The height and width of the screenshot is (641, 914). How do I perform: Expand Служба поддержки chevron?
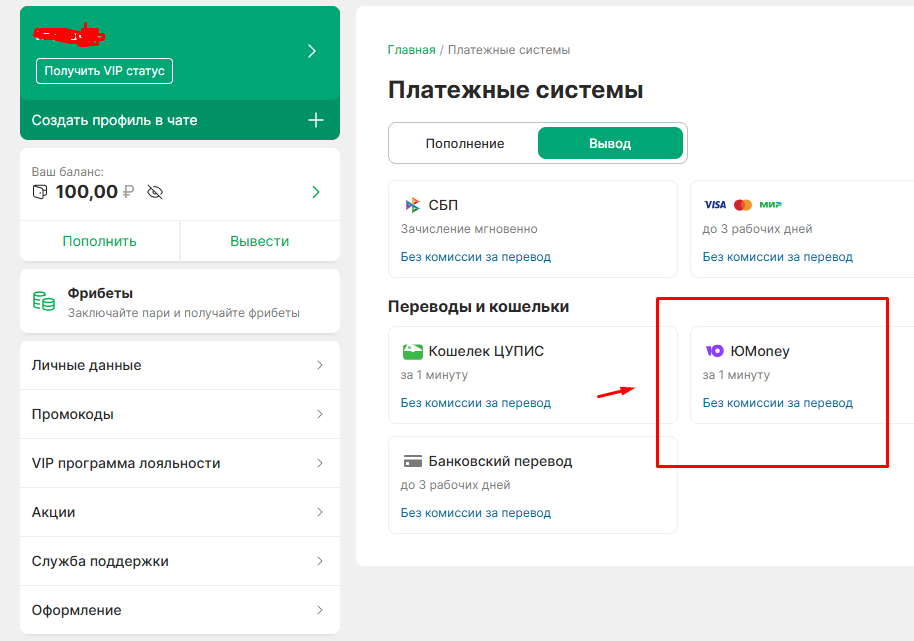(x=319, y=561)
